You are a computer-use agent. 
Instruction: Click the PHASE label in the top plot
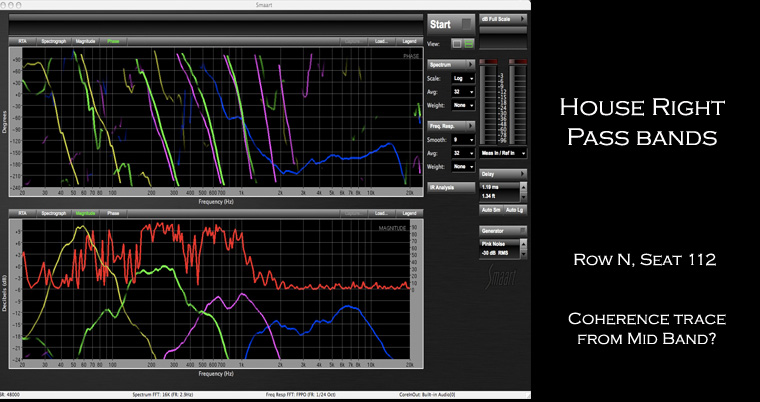point(411,56)
